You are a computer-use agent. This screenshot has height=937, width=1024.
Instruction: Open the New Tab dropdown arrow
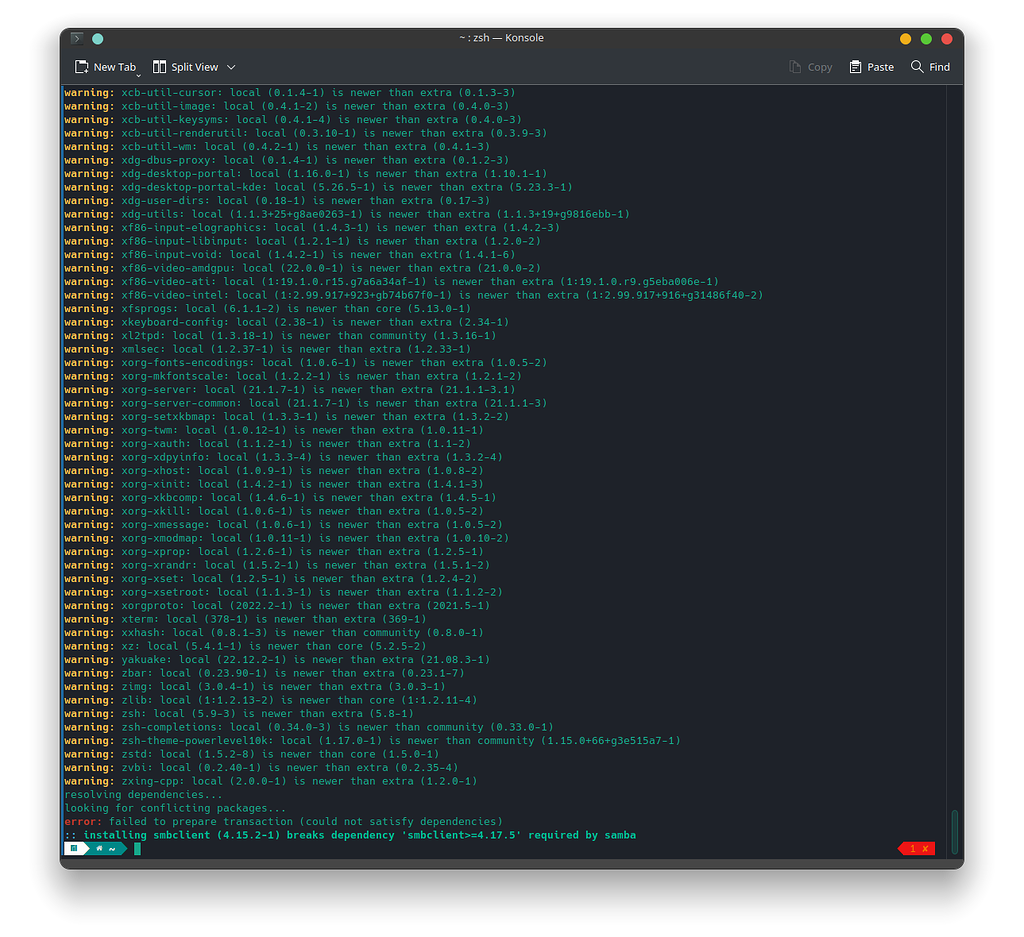138,75
